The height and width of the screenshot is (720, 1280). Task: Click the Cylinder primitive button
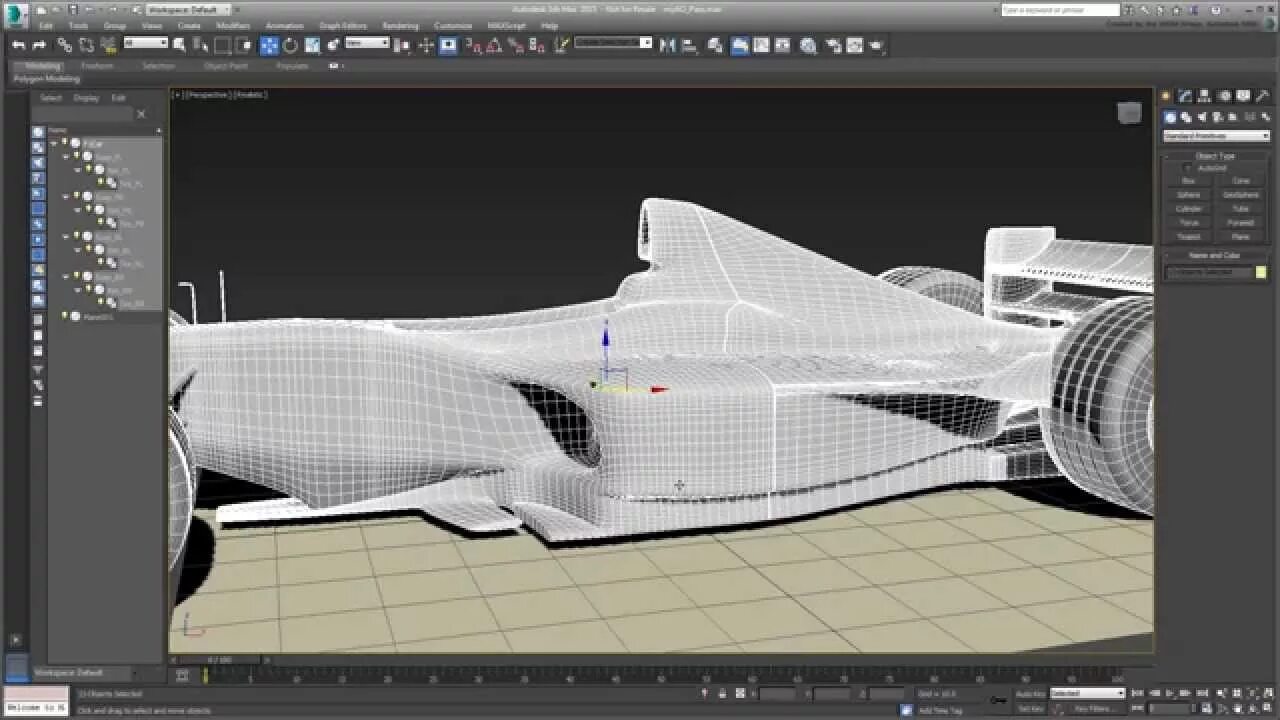point(1189,209)
